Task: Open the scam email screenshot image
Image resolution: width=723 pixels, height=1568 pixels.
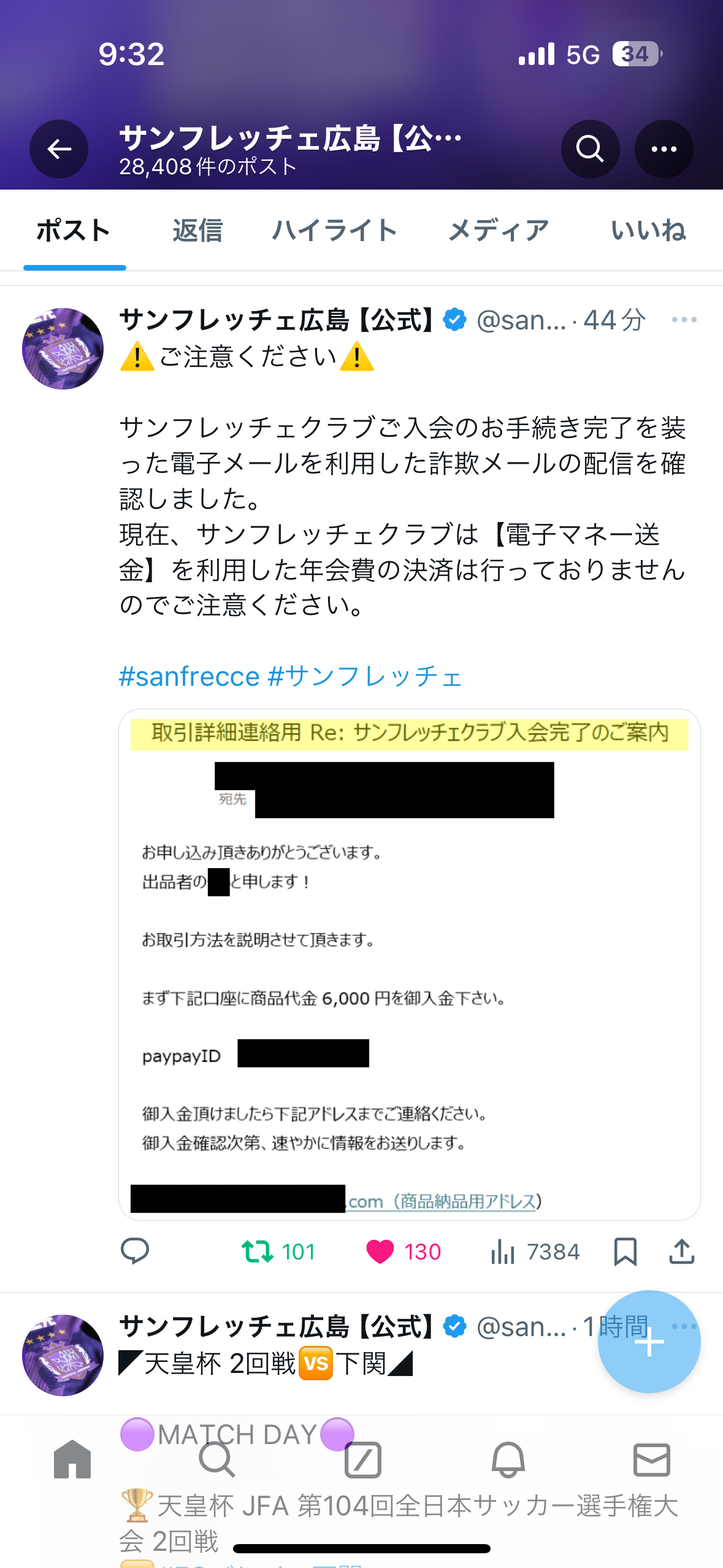Action: coord(409,964)
